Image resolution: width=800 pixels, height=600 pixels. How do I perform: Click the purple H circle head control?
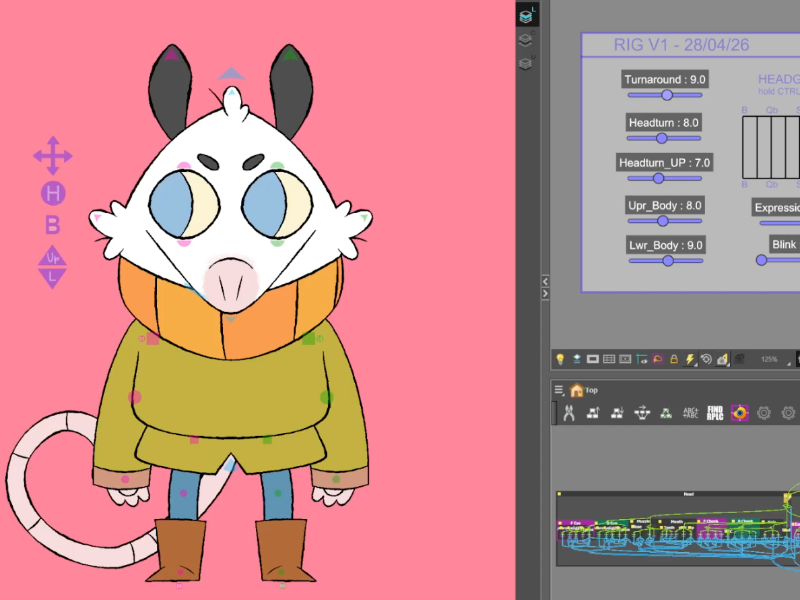53,193
